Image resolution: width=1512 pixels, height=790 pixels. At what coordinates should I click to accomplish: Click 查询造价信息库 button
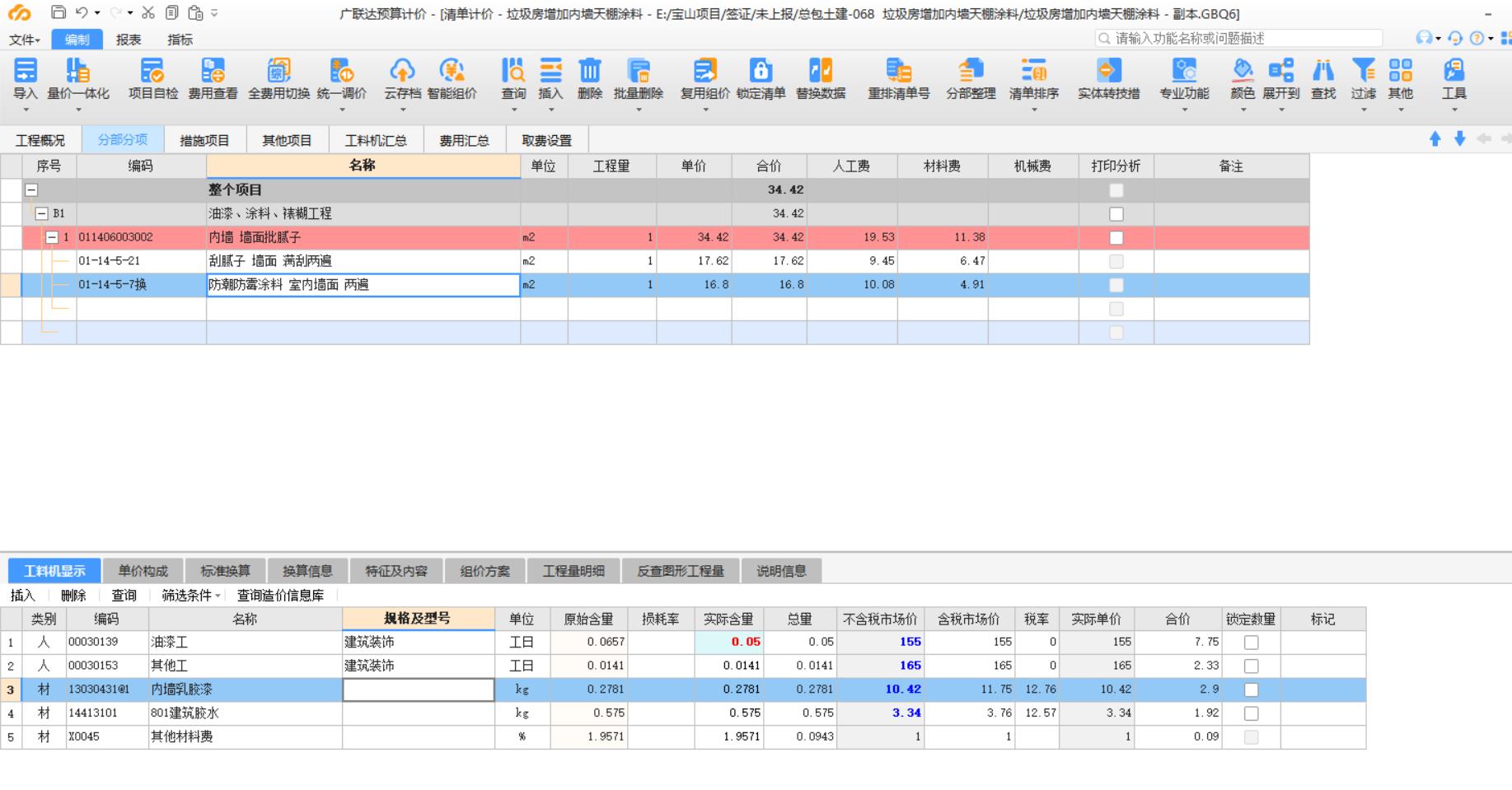[x=280, y=596]
